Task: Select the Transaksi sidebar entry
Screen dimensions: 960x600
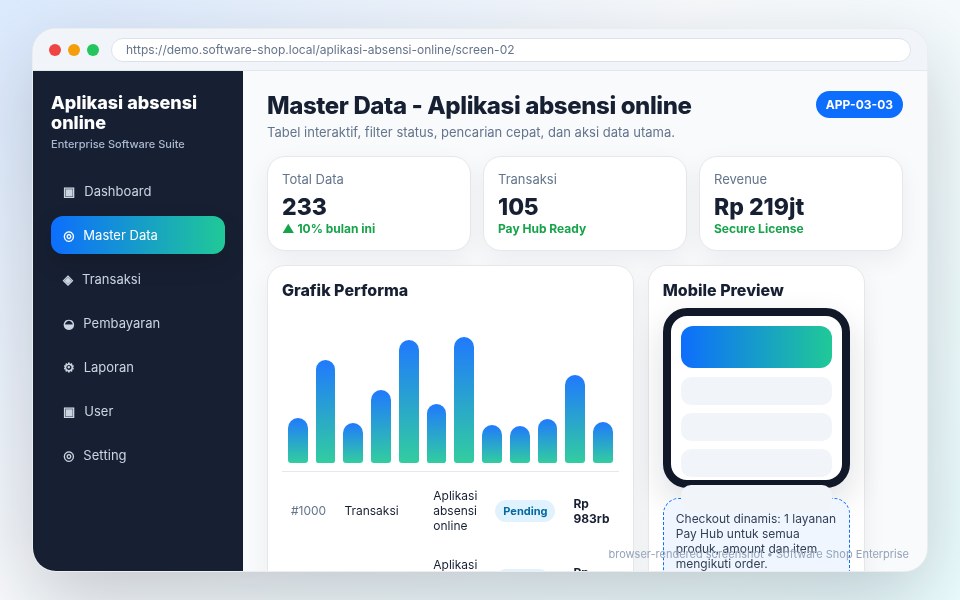Action: [138, 279]
